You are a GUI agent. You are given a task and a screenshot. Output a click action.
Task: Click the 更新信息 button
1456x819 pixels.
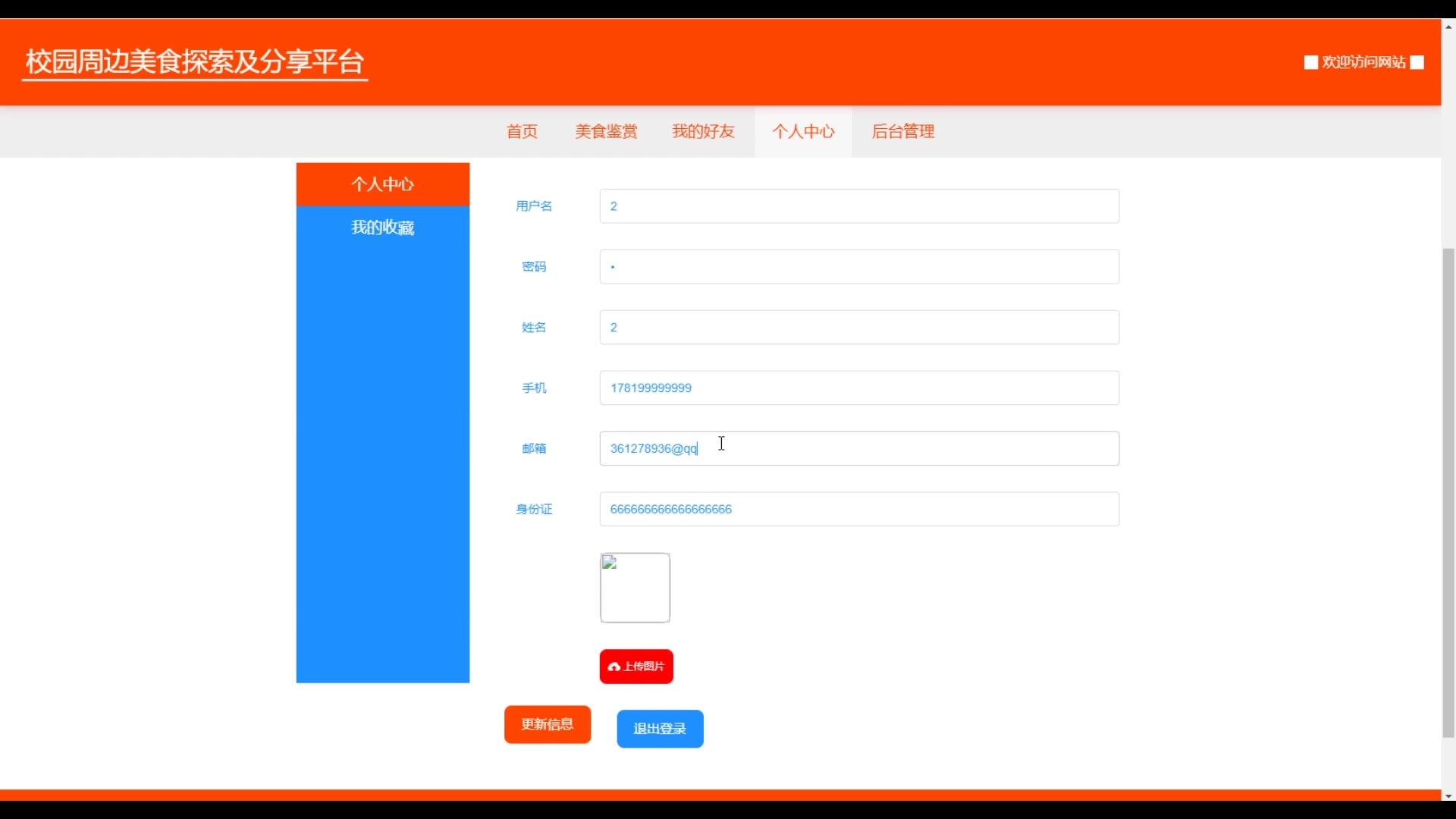coord(548,724)
